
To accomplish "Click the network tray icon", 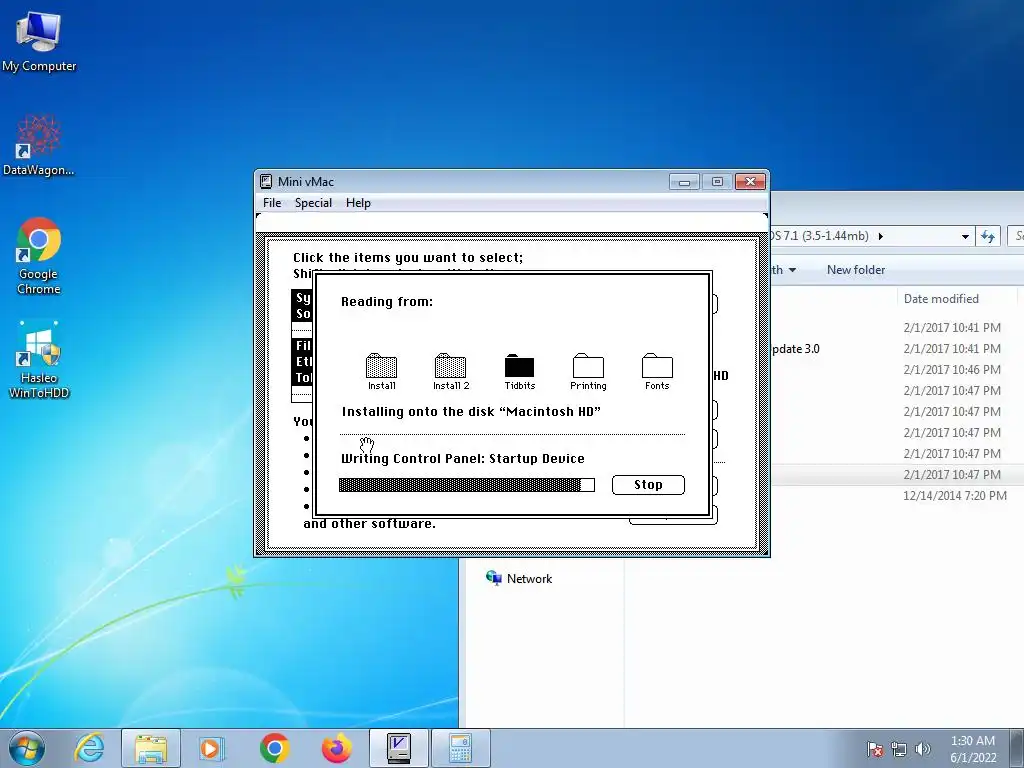I will (x=899, y=749).
